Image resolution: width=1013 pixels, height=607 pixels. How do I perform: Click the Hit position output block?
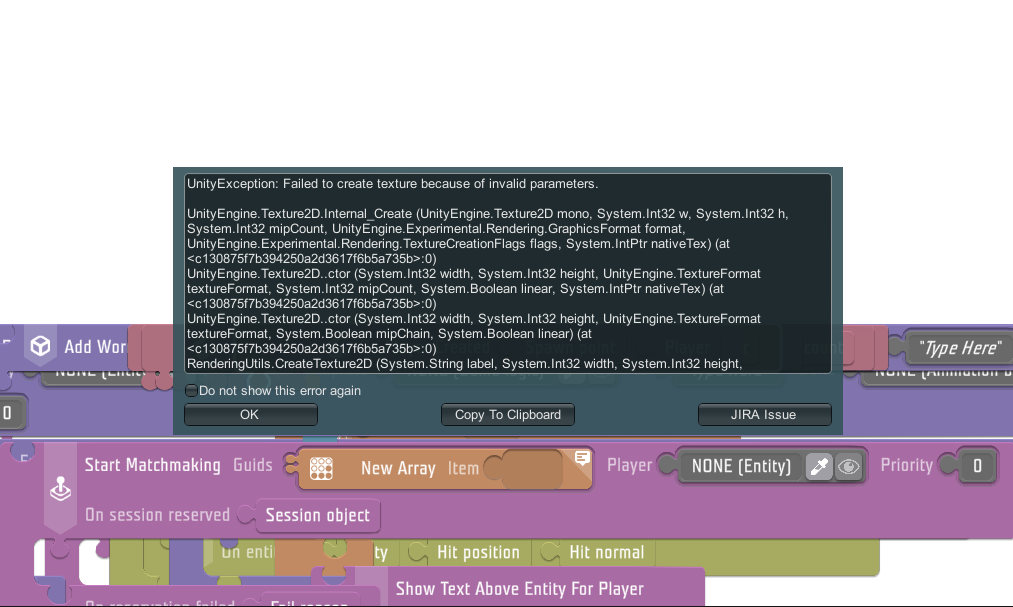477,552
